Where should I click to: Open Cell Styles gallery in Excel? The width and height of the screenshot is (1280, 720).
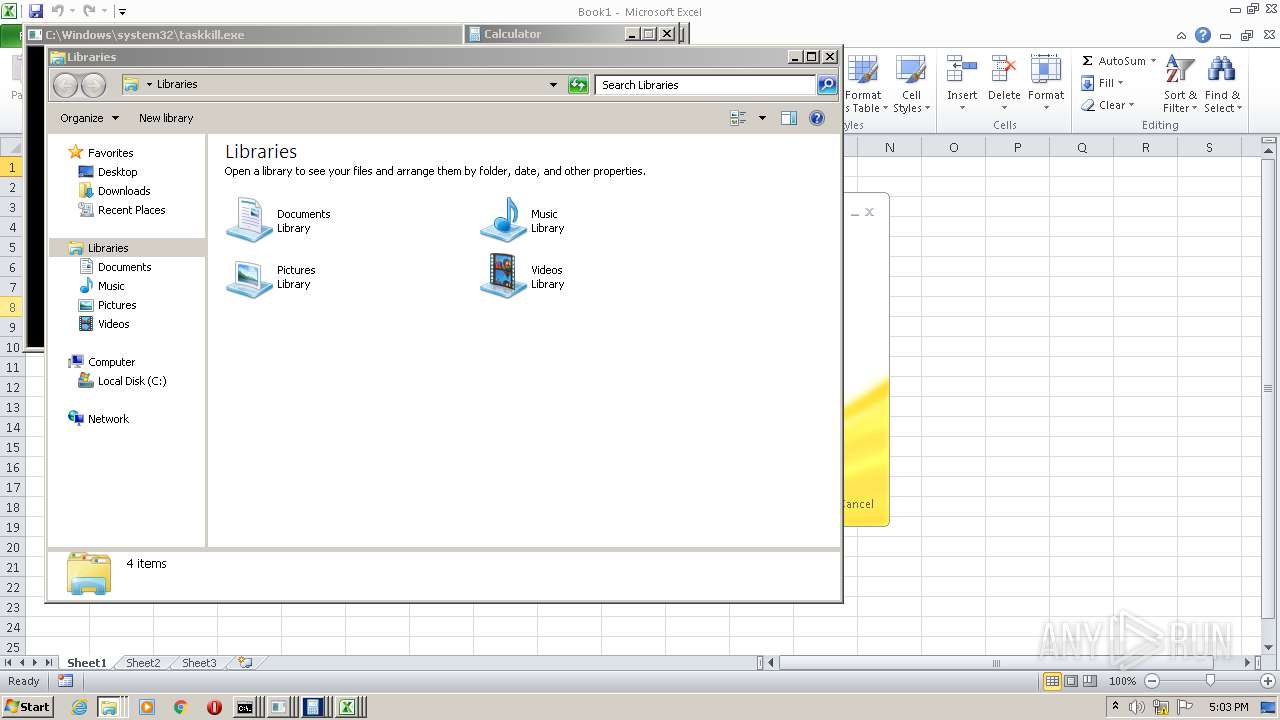coord(911,85)
